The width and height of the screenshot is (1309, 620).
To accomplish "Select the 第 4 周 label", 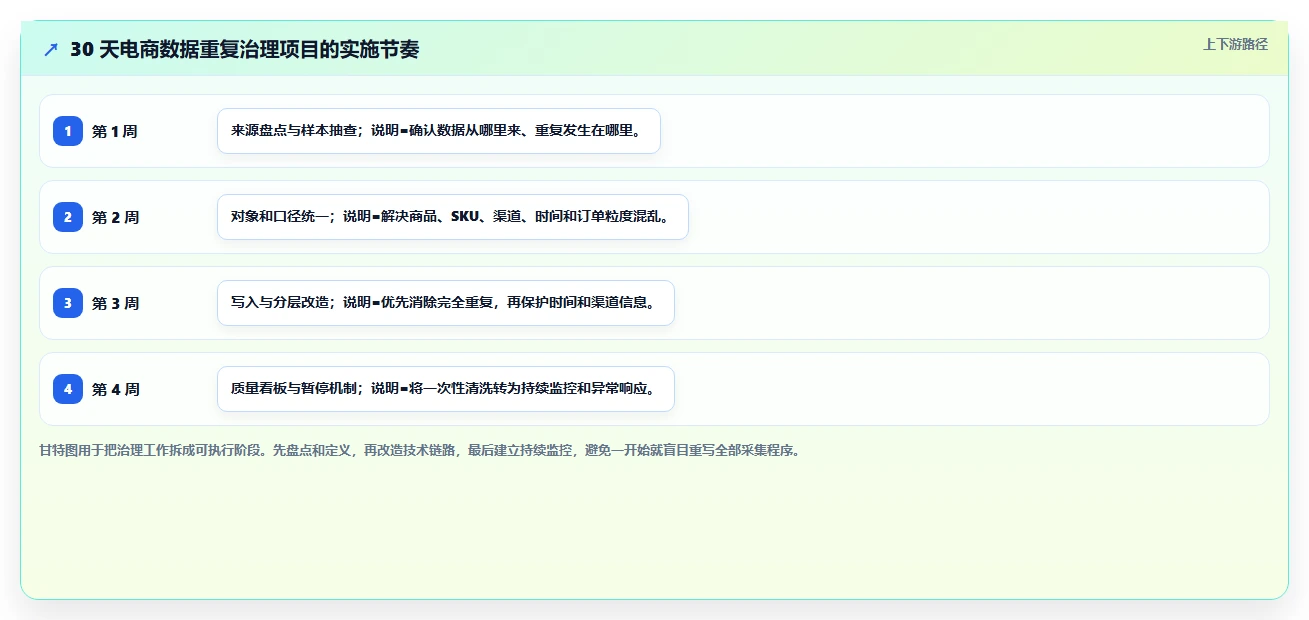I will [115, 389].
